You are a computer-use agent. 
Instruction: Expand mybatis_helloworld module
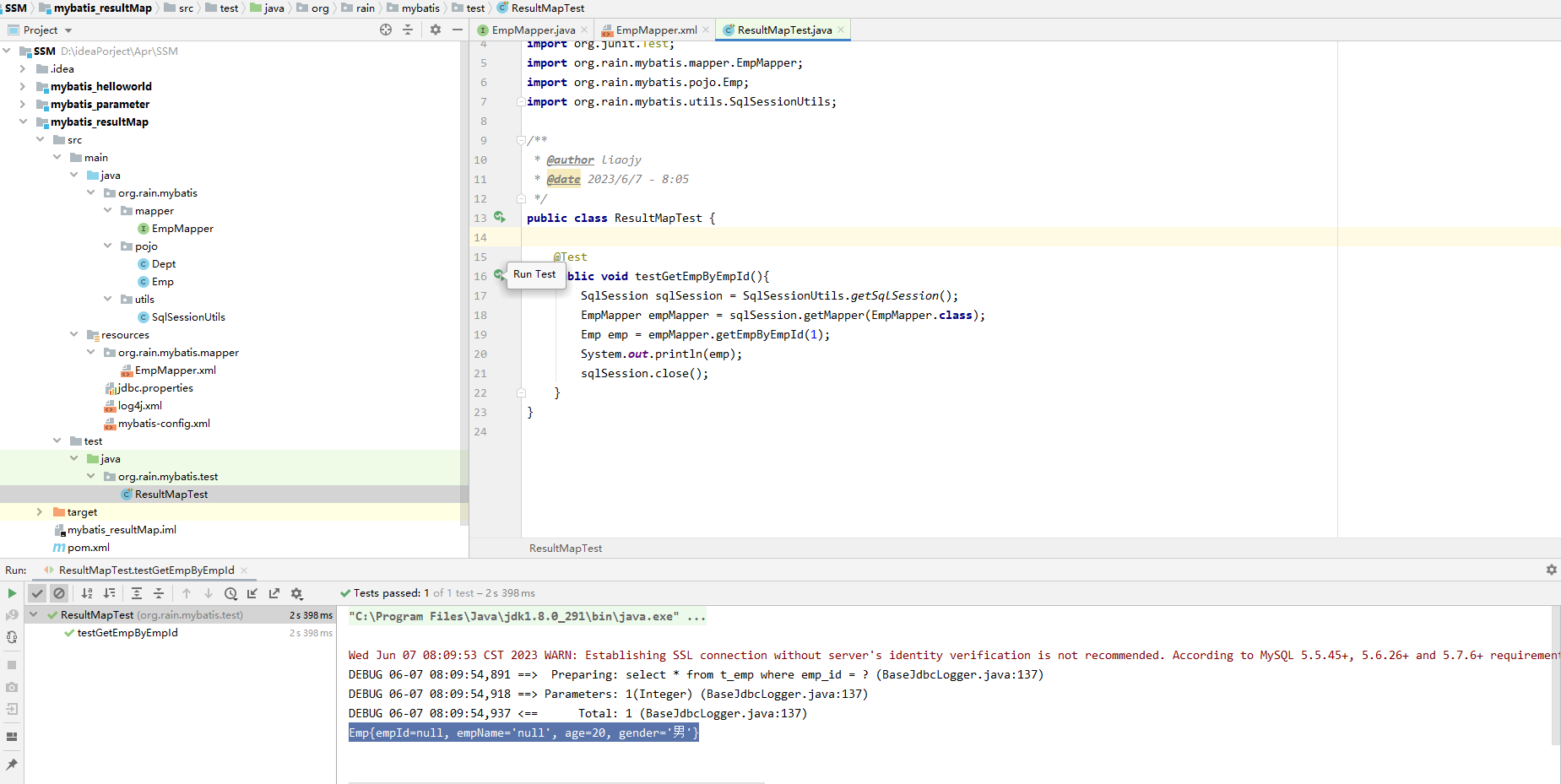point(23,86)
